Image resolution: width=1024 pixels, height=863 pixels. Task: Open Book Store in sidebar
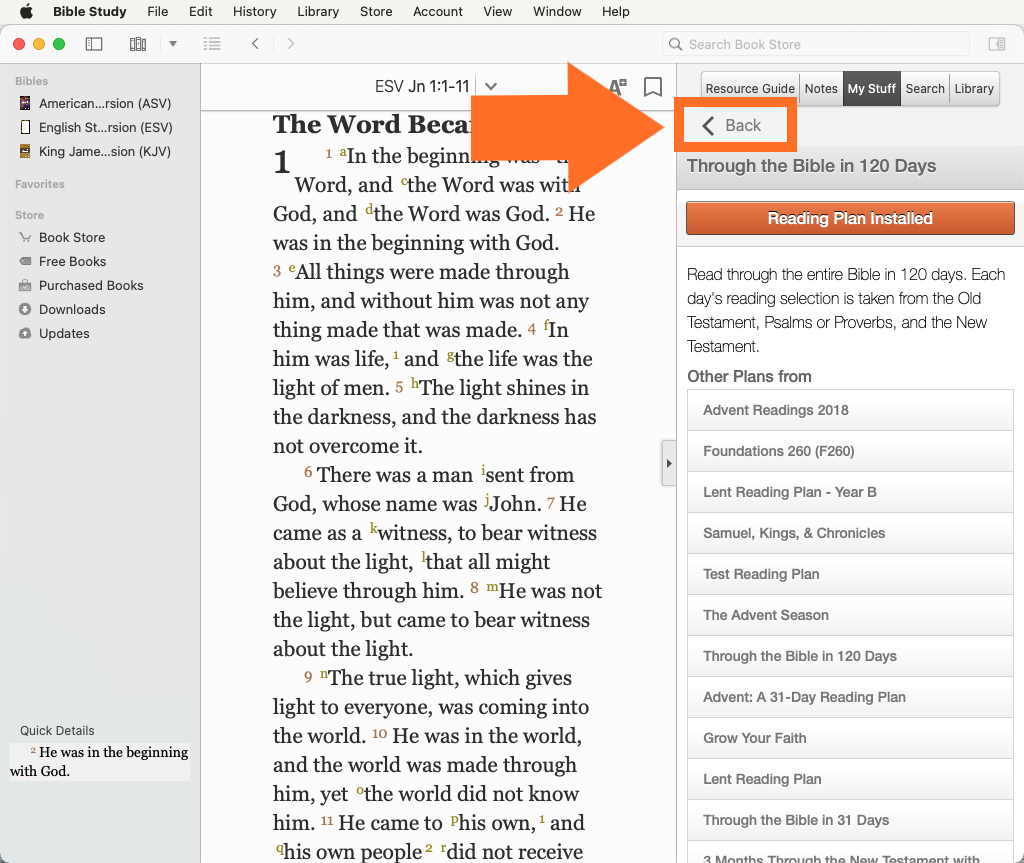tap(72, 237)
